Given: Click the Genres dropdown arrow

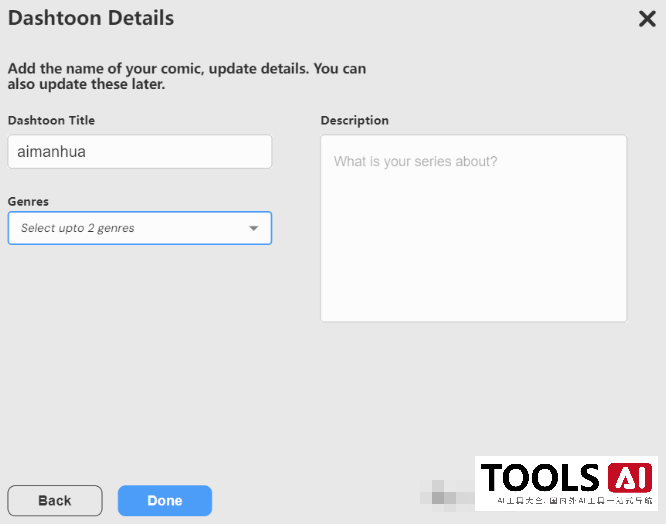Looking at the screenshot, I should point(253,228).
